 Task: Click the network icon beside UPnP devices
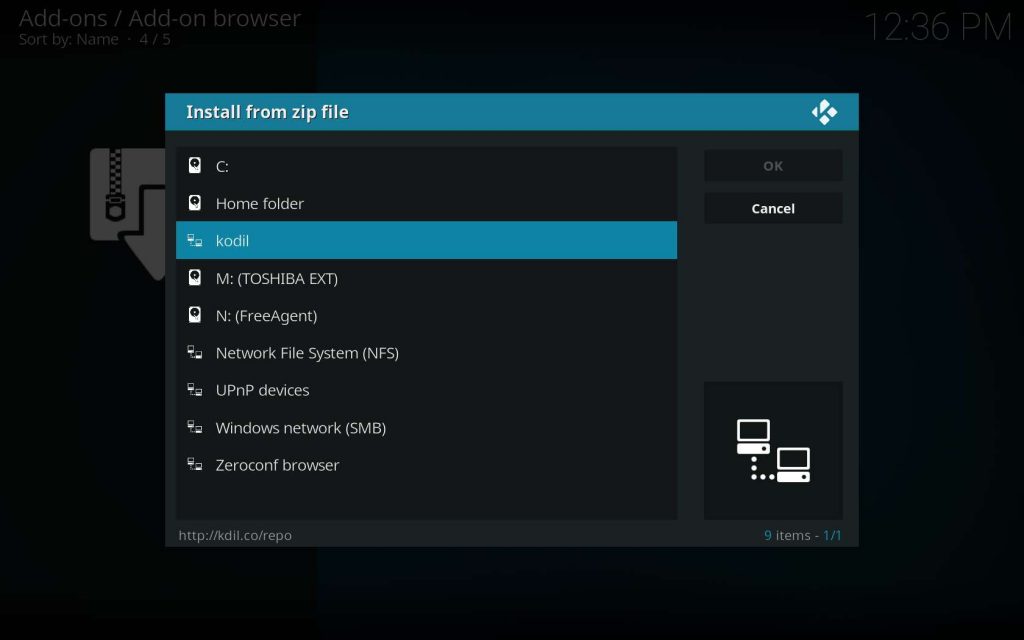pyautogui.click(x=195, y=390)
